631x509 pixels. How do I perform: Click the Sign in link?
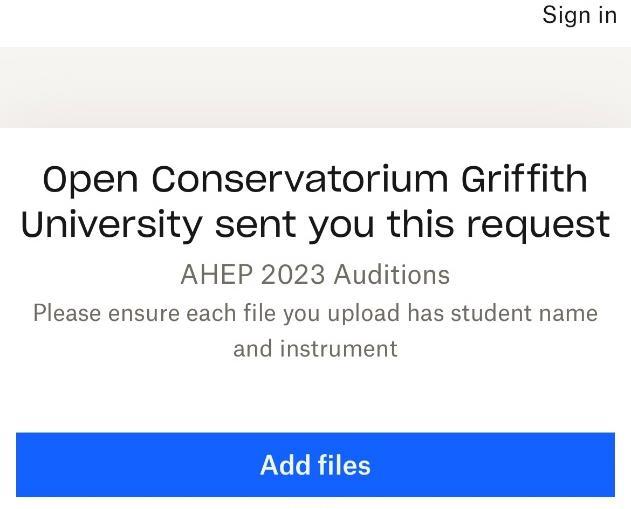[x=579, y=15]
